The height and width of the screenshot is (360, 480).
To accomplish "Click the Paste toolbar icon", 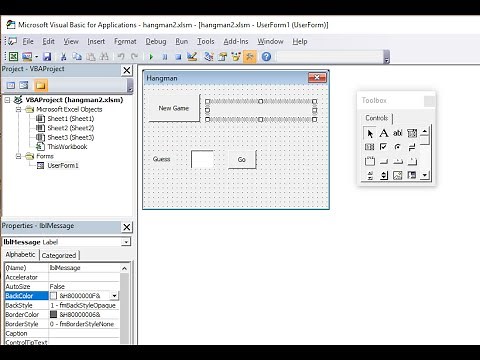I will [91, 57].
